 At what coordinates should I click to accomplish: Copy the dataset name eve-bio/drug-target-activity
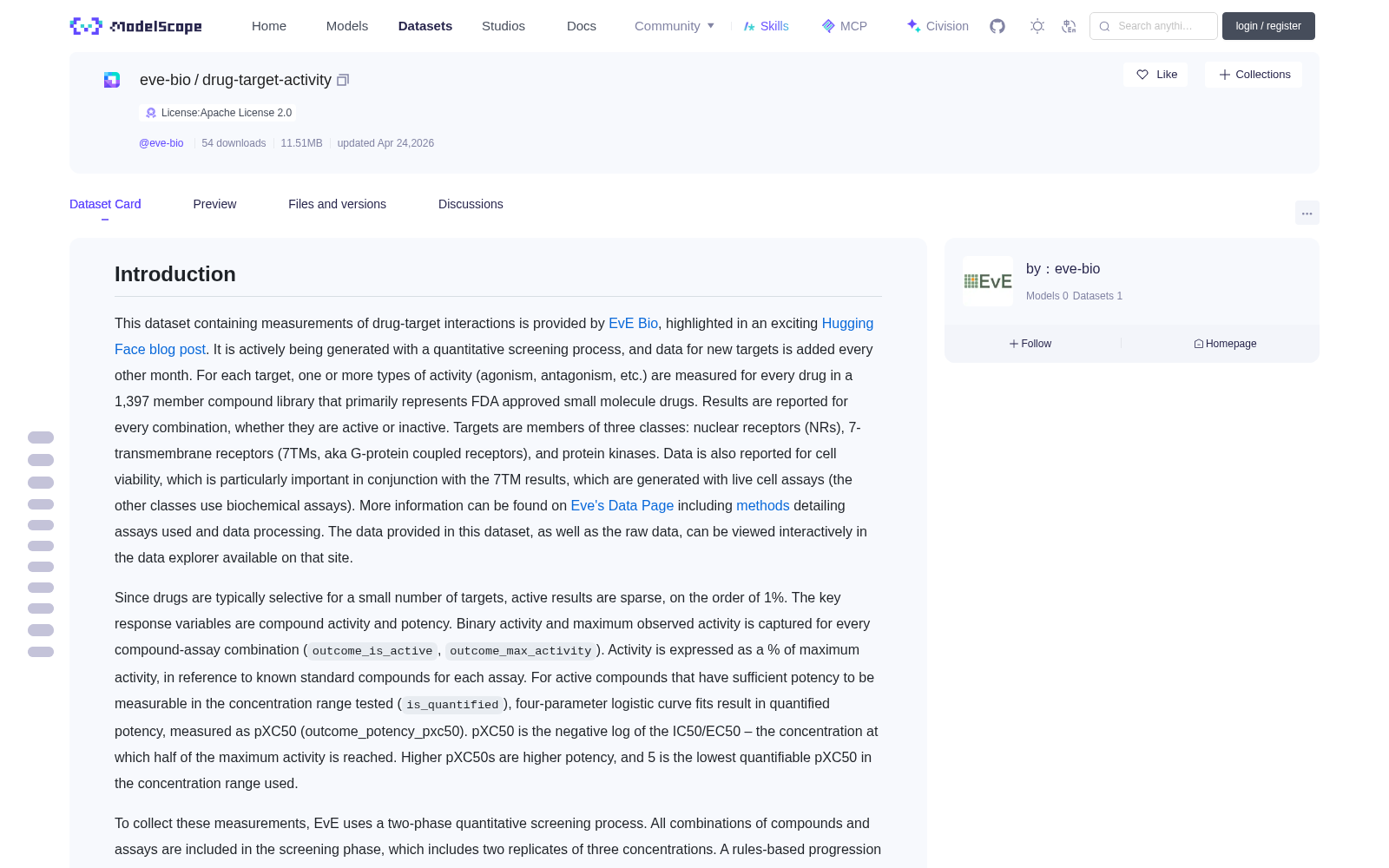(343, 80)
